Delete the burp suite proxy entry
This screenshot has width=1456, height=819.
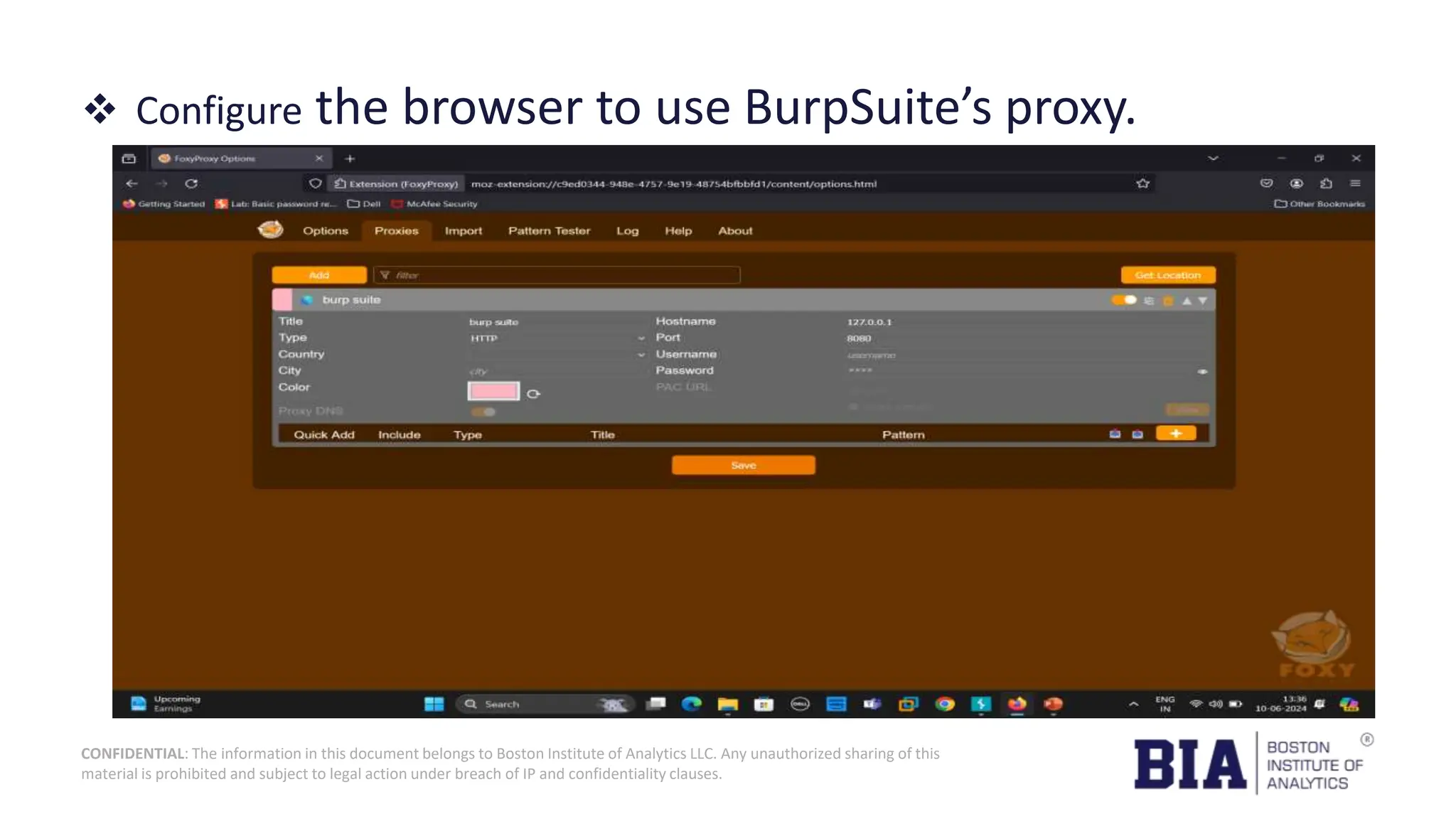(x=1167, y=301)
